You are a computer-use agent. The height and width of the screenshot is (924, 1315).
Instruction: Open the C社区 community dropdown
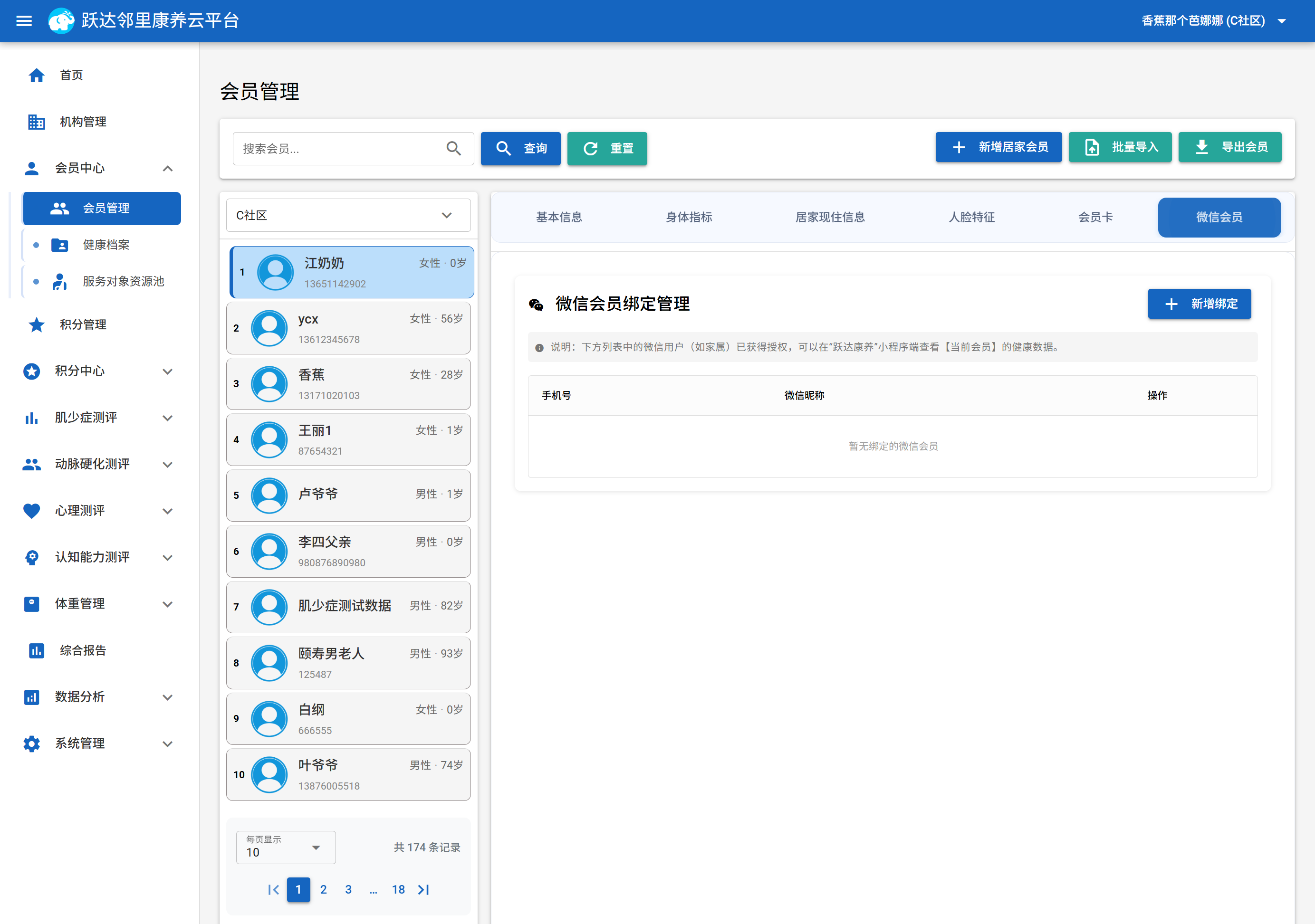pyautogui.click(x=348, y=215)
